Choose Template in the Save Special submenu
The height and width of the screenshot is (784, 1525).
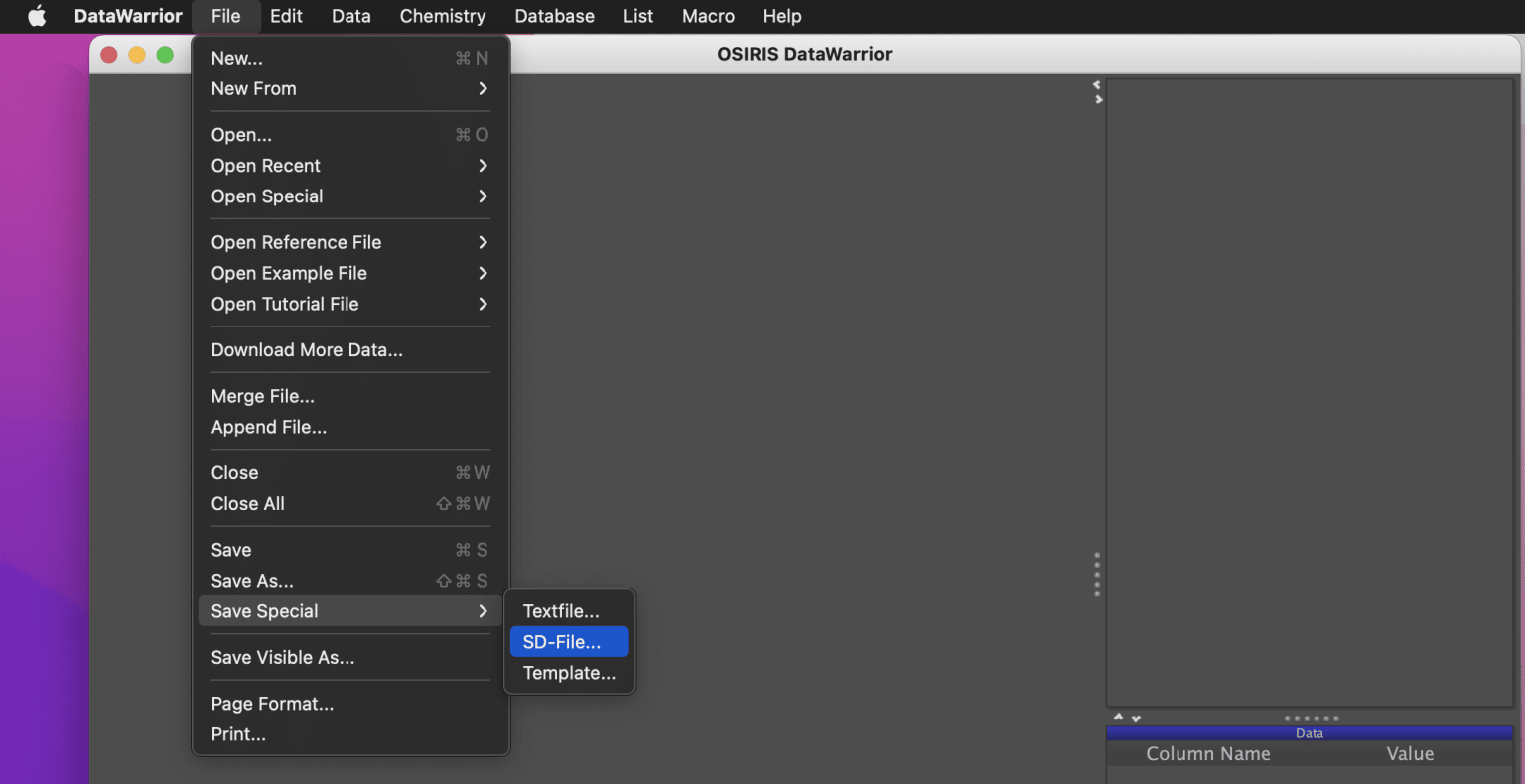click(568, 672)
